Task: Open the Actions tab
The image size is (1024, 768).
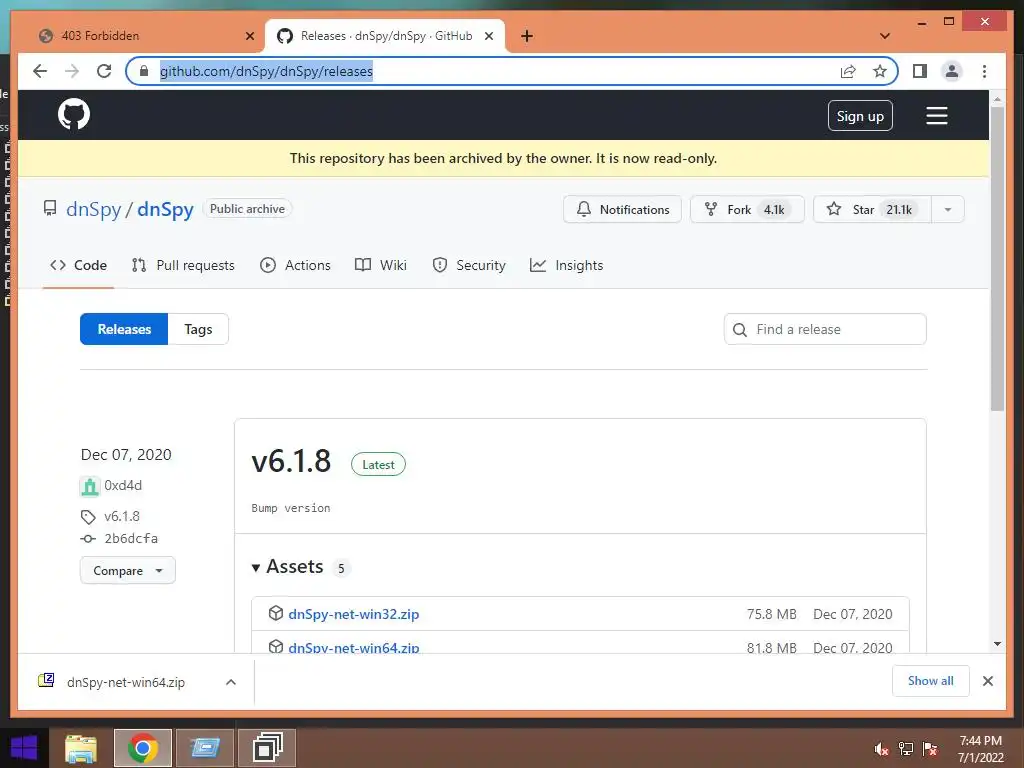Action: pos(295,265)
